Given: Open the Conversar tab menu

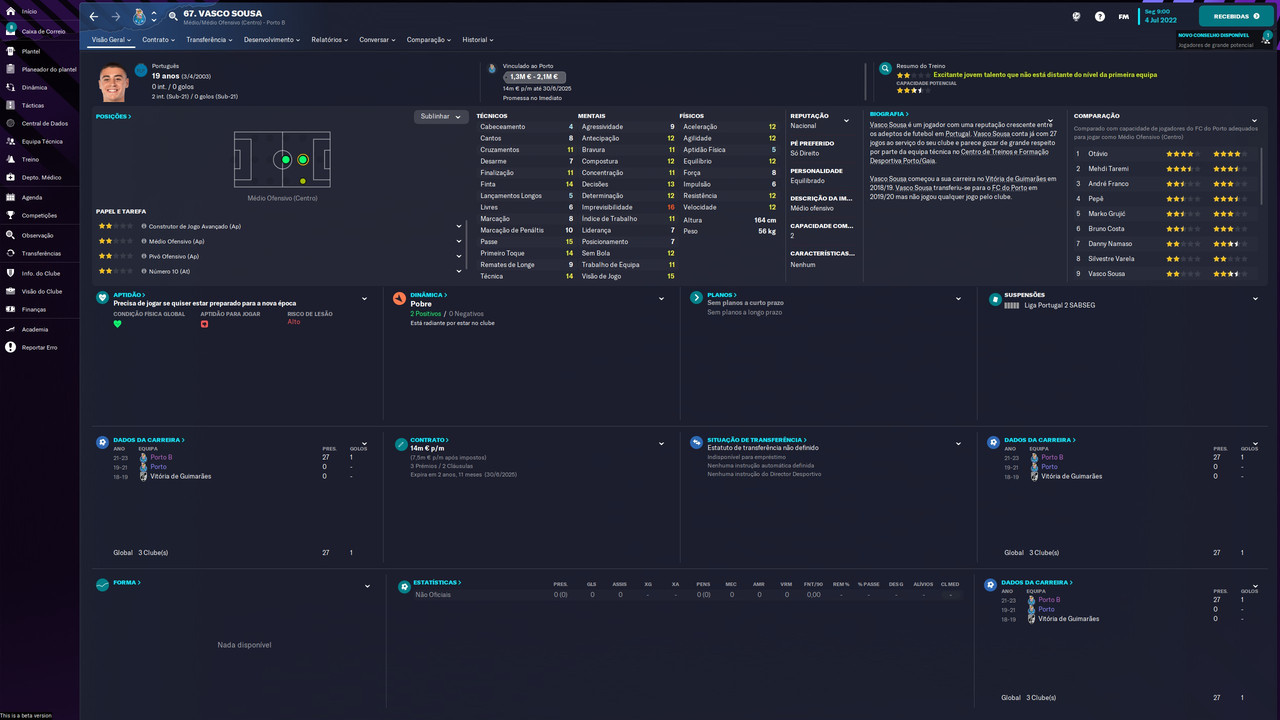Looking at the screenshot, I should (x=378, y=40).
